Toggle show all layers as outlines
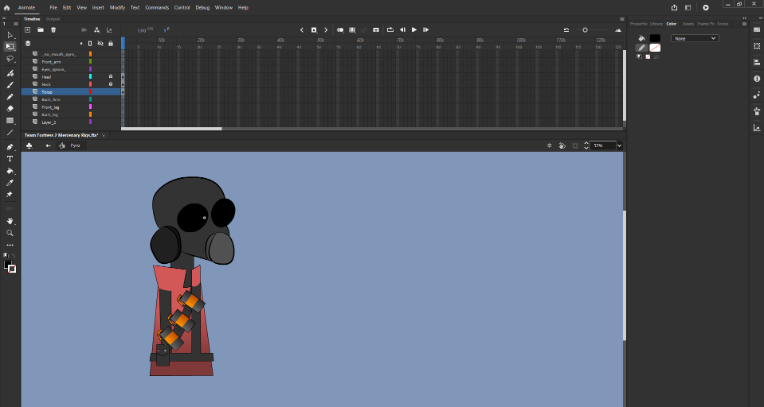764x407 pixels. 90,43
